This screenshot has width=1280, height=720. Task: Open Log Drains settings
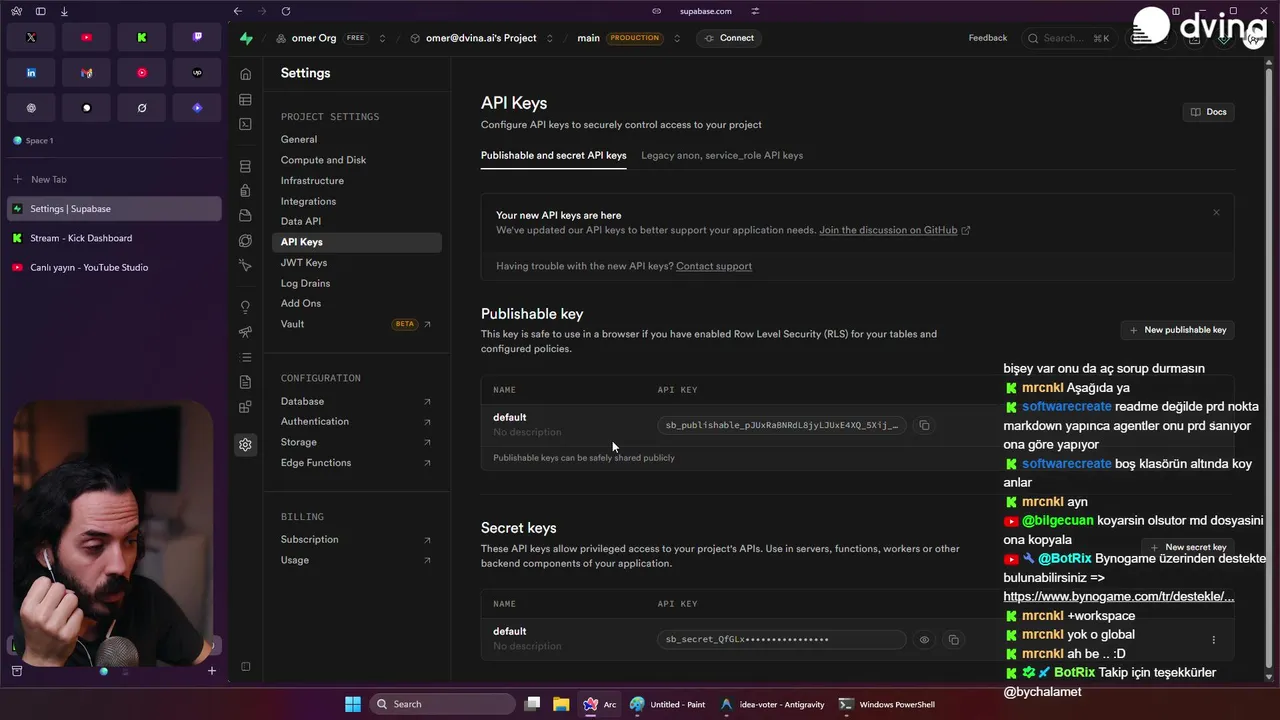pyautogui.click(x=305, y=283)
